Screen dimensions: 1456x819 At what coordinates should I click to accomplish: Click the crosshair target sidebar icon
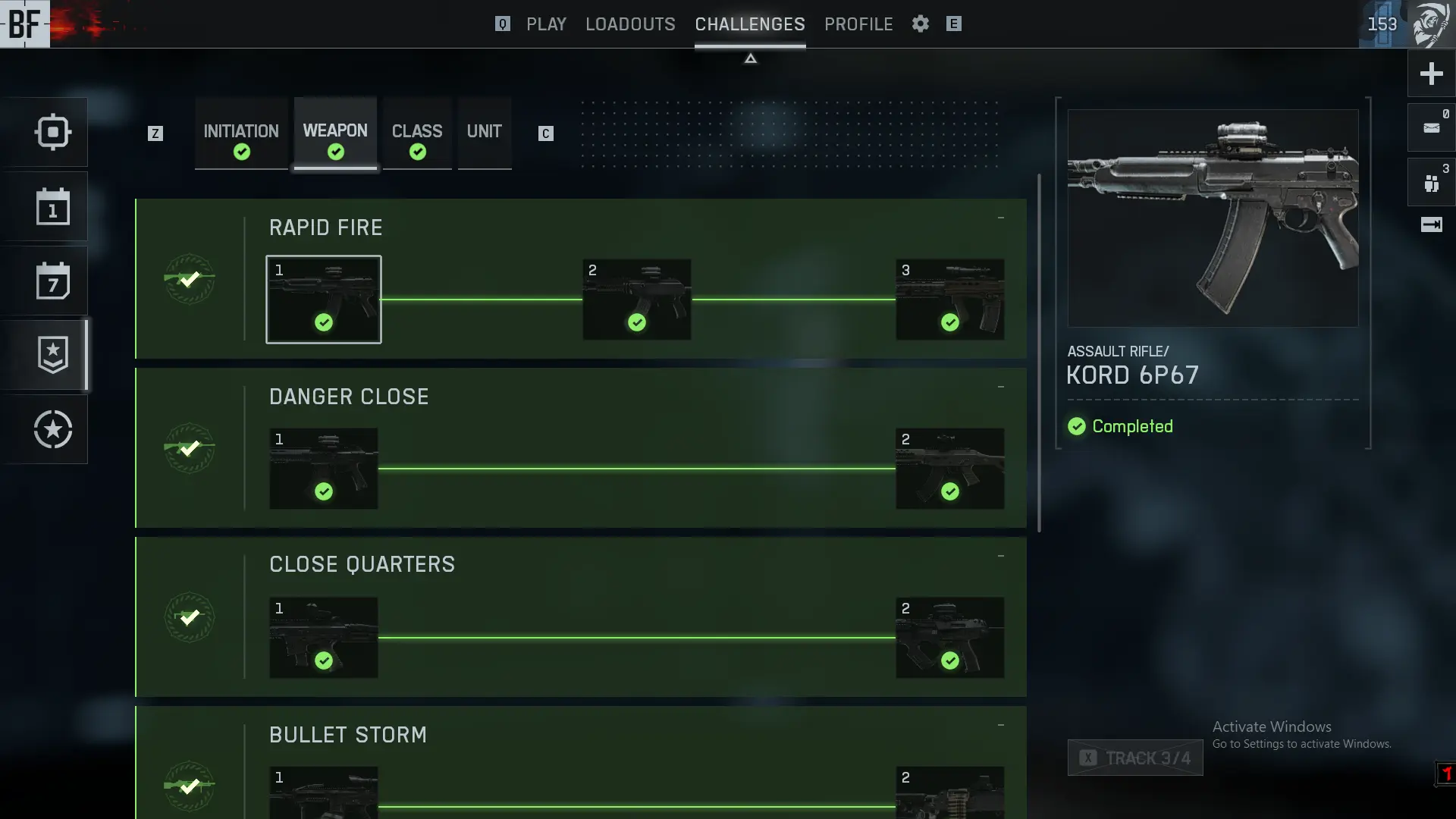52,132
